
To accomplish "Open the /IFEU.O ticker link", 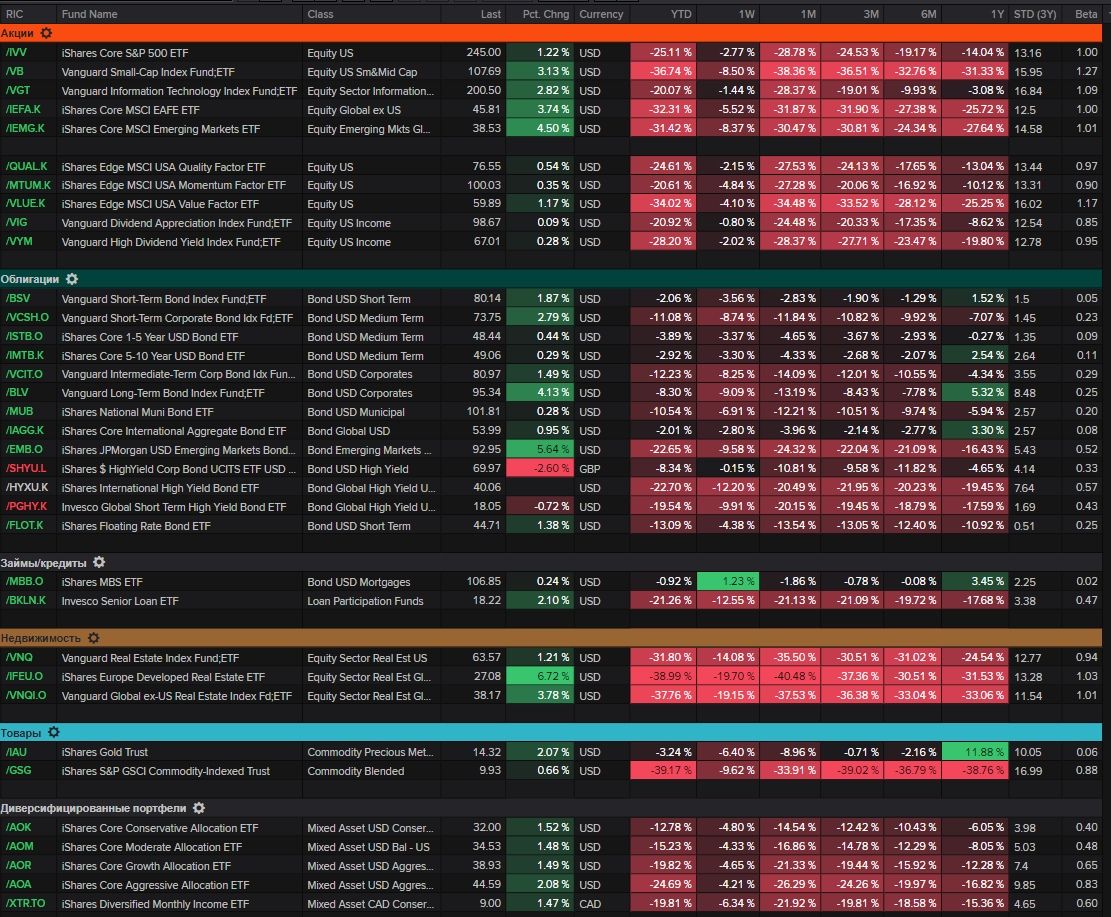I will click(24, 676).
